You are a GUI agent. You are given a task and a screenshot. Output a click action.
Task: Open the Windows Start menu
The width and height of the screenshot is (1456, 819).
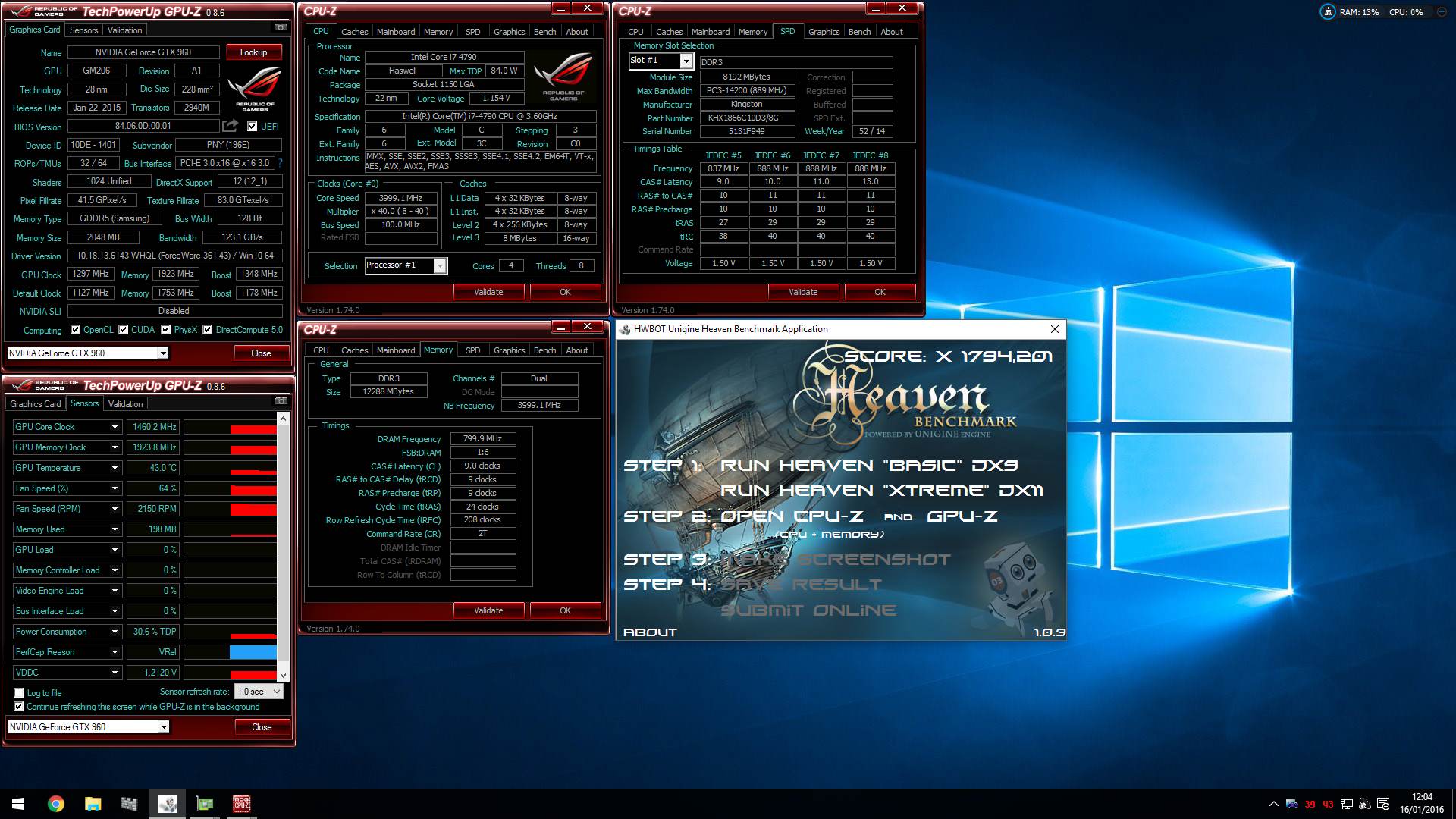coord(18,804)
